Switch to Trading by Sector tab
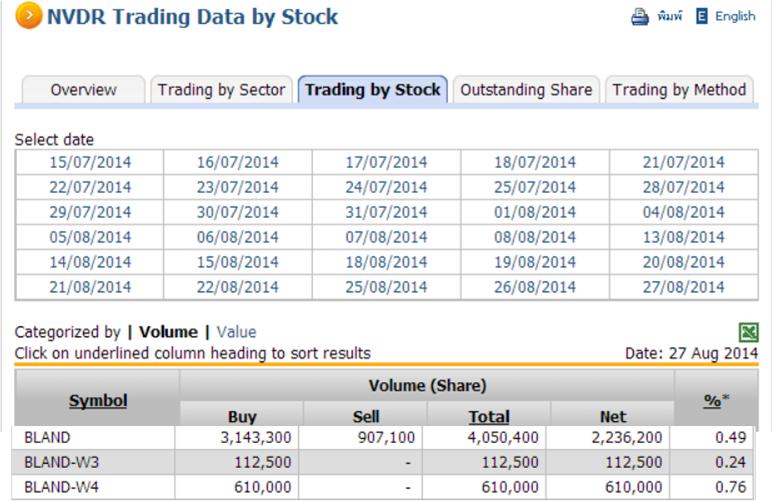 221,90
